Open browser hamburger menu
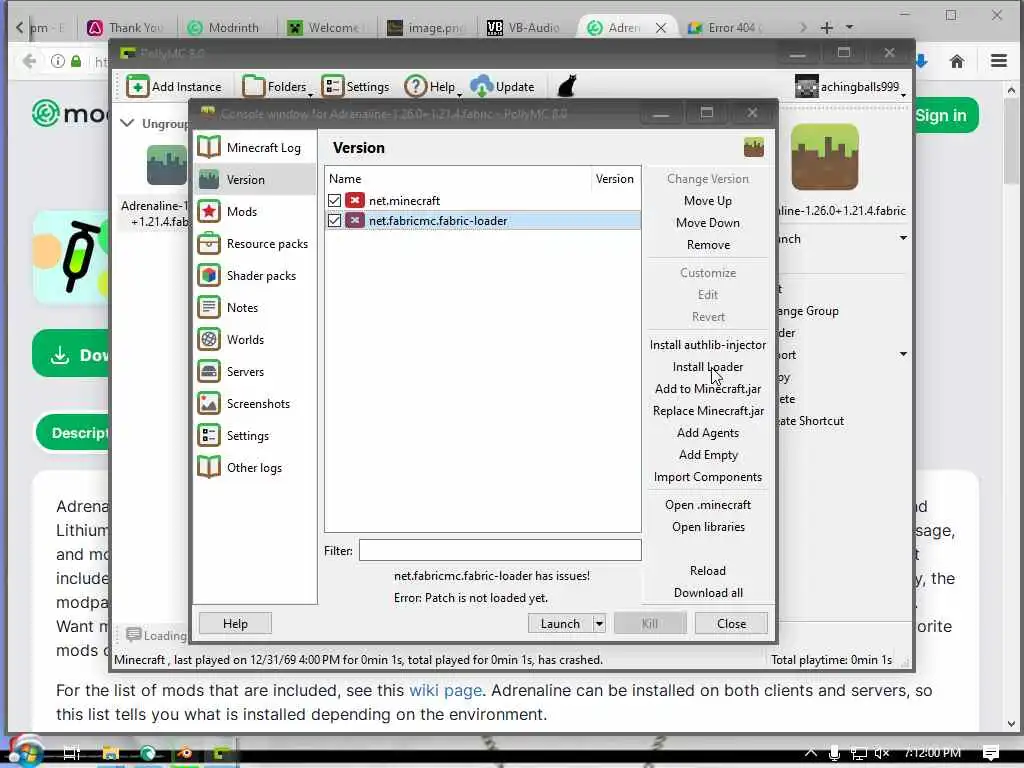 [999, 61]
